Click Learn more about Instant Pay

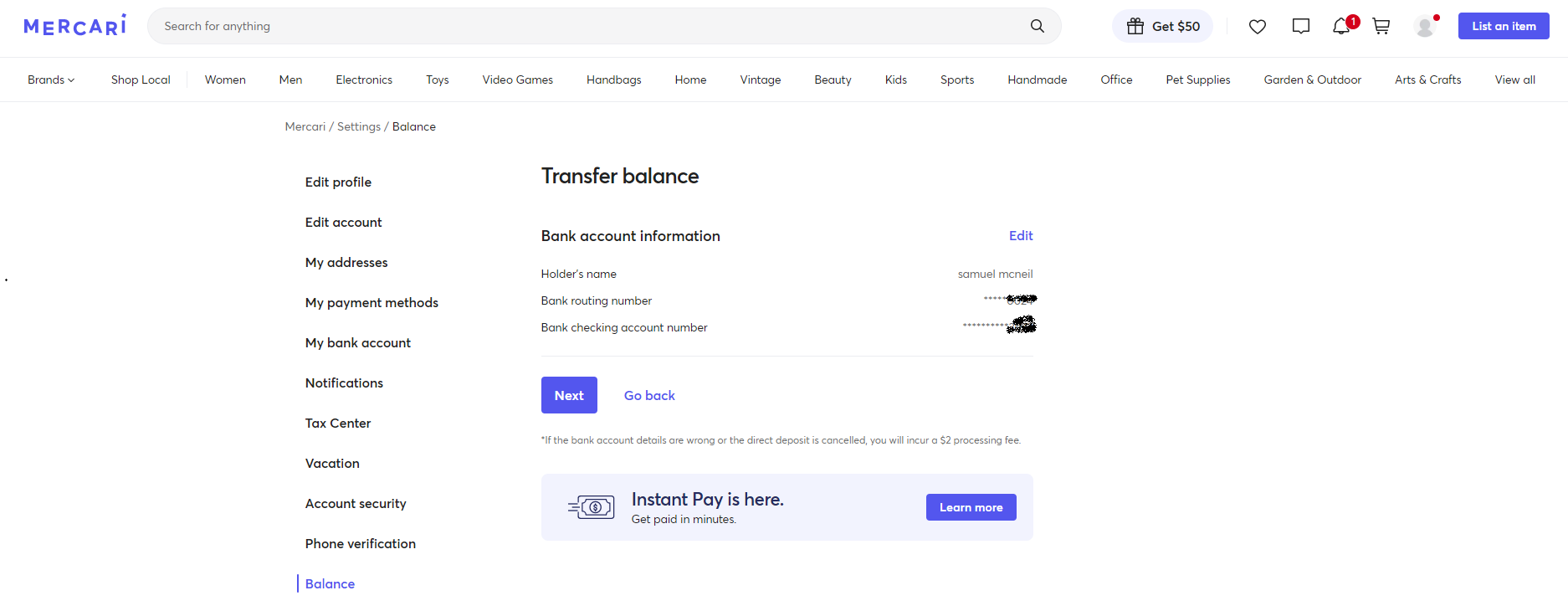click(971, 507)
